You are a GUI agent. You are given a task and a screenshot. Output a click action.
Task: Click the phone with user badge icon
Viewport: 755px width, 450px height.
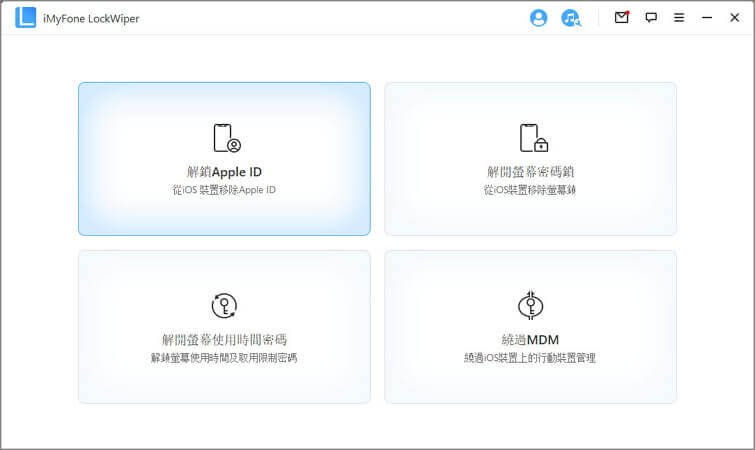pyautogui.click(x=227, y=138)
